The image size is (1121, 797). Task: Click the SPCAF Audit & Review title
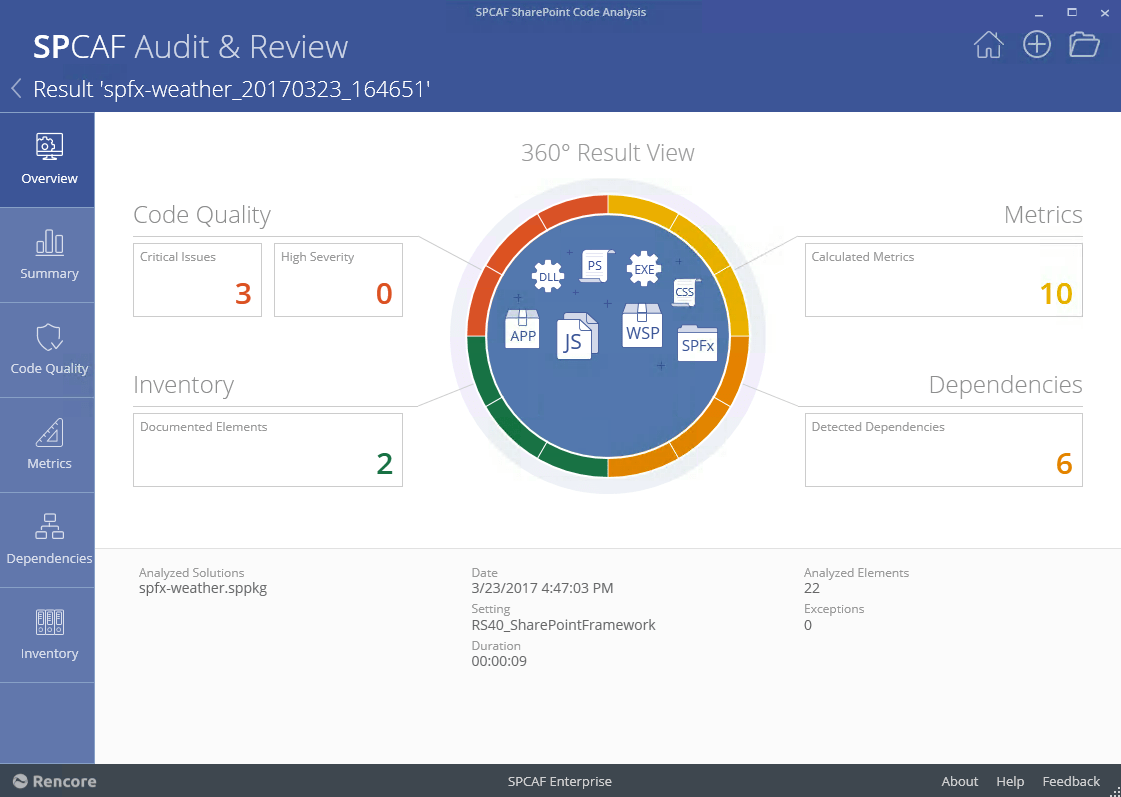click(190, 46)
